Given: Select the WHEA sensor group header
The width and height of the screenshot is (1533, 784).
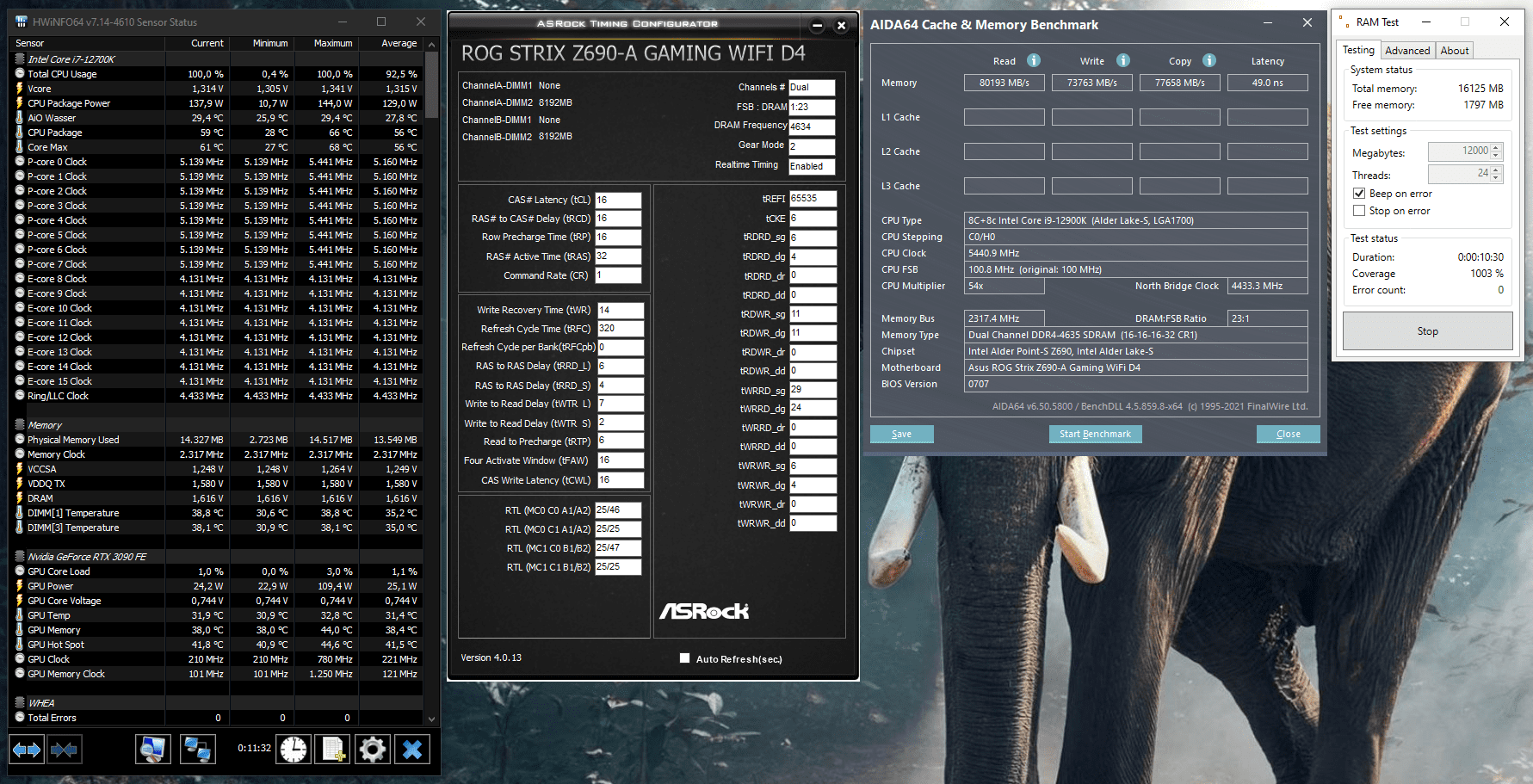Looking at the screenshot, I should tap(217, 703).
